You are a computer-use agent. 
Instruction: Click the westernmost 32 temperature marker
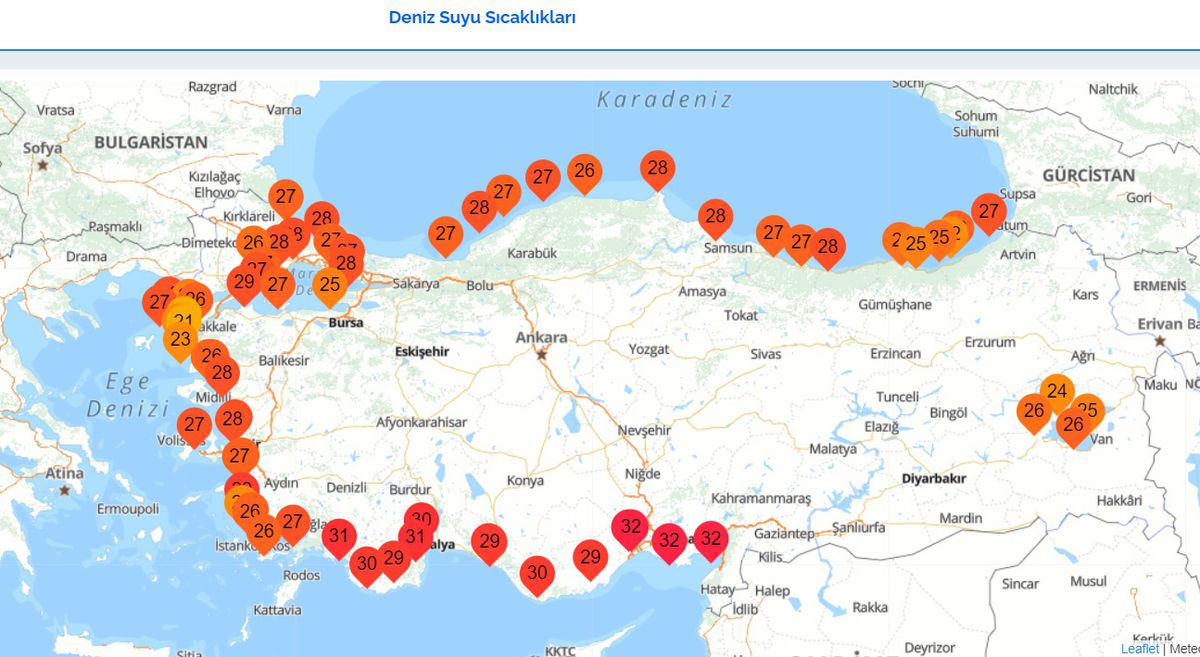(630, 527)
